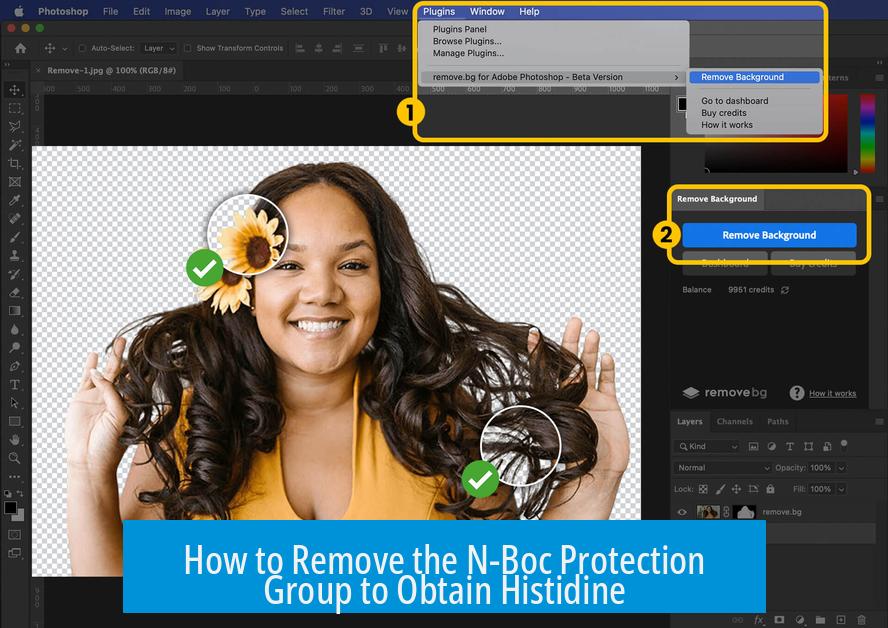
Task: Click the Home icon in options bar
Action: (20, 49)
